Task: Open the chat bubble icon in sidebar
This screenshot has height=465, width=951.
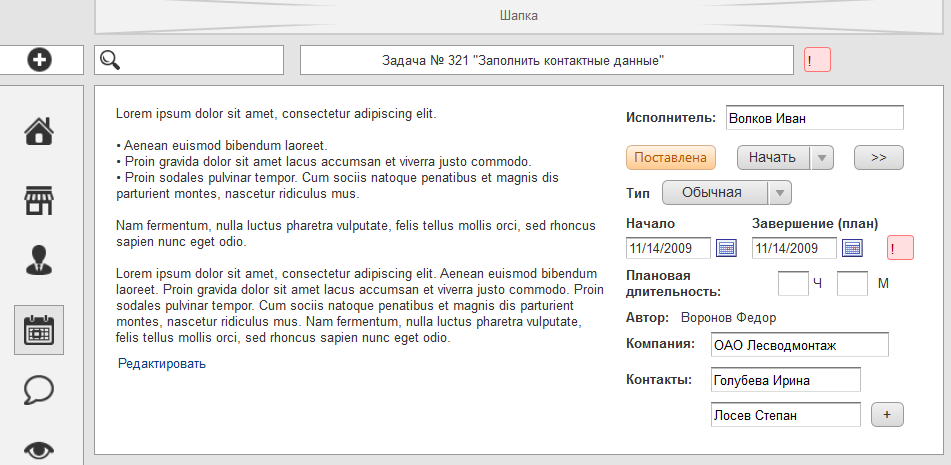Action: point(39,390)
